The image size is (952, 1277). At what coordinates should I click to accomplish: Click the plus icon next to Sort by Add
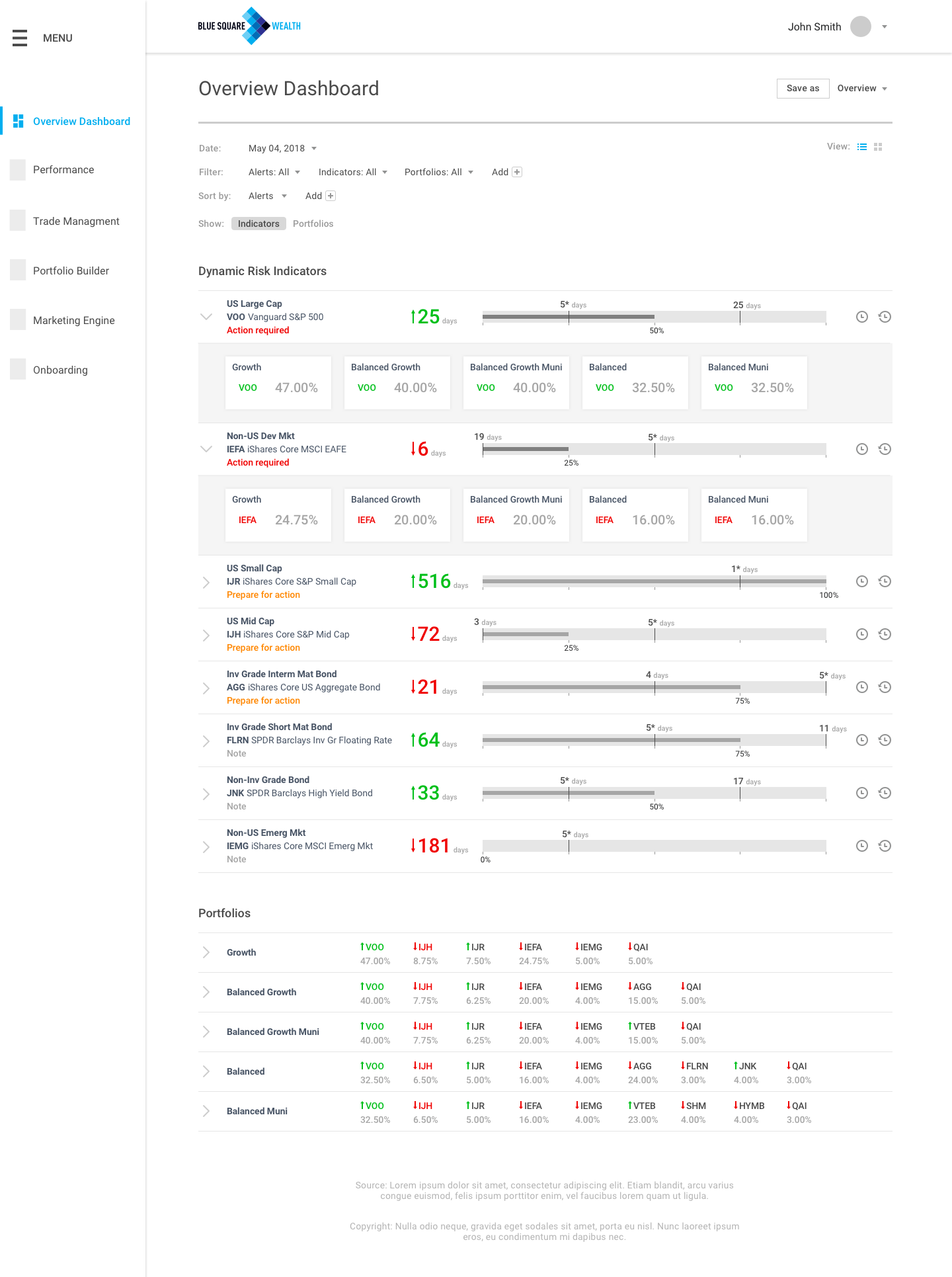click(x=331, y=196)
